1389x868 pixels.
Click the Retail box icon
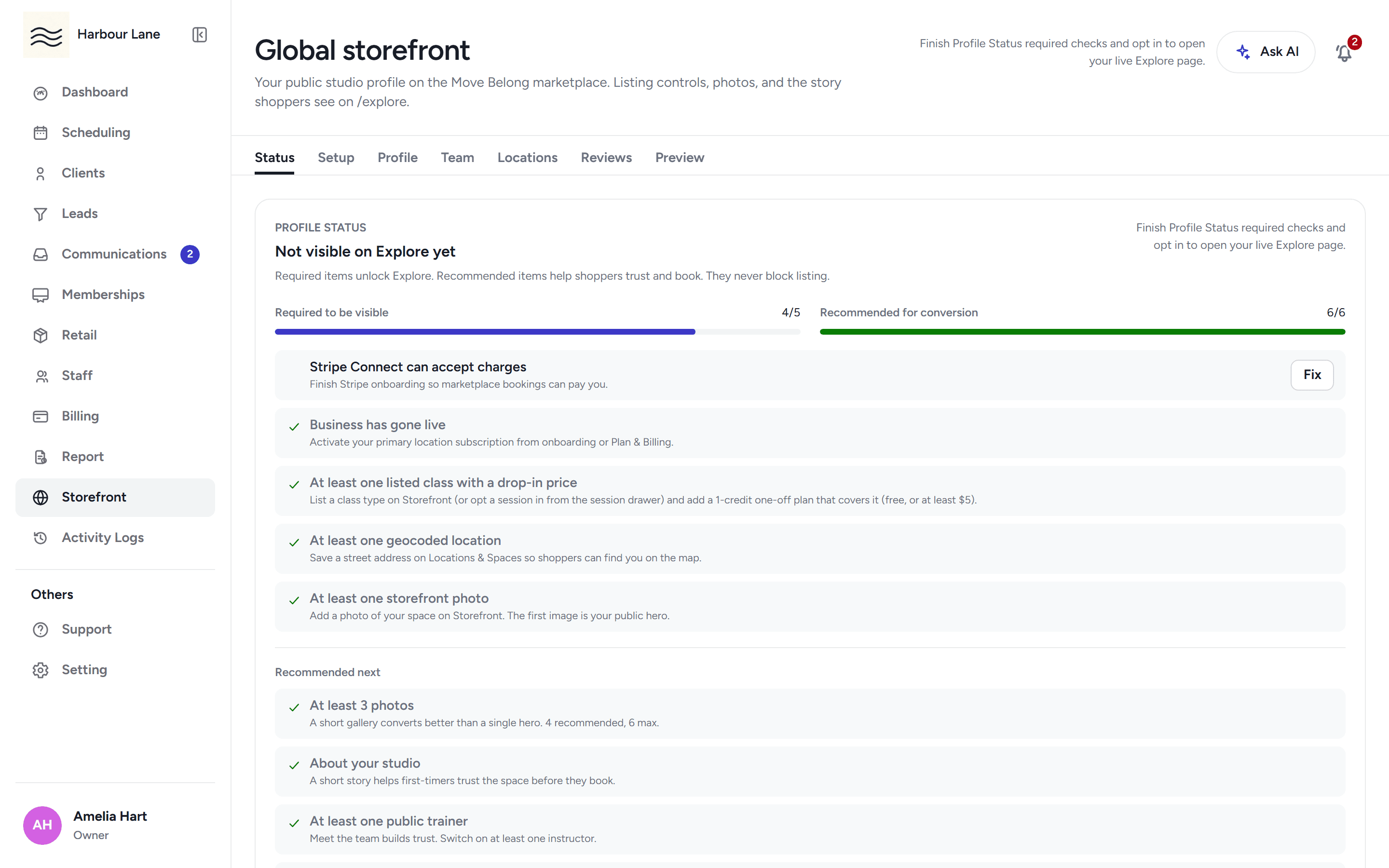(x=40, y=336)
